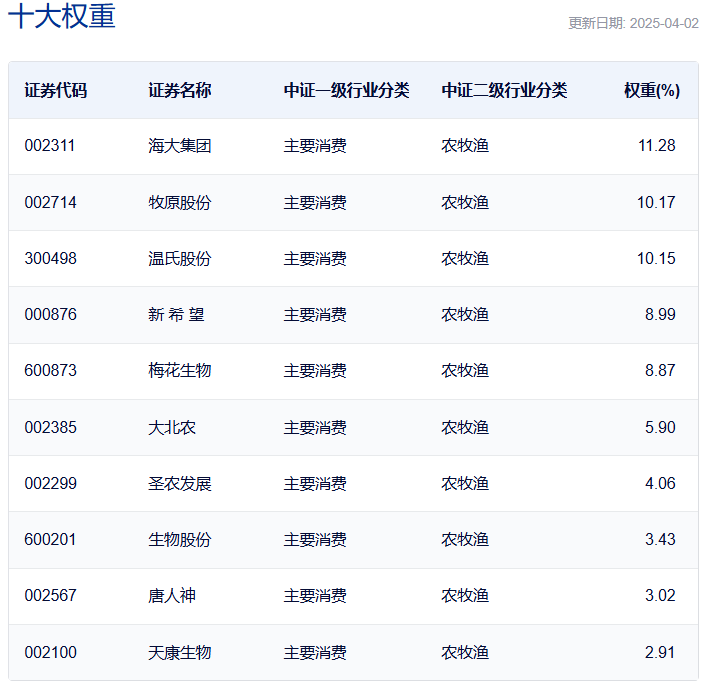Click the 中证一级行业分类 column header
712x687 pixels.
(x=346, y=90)
